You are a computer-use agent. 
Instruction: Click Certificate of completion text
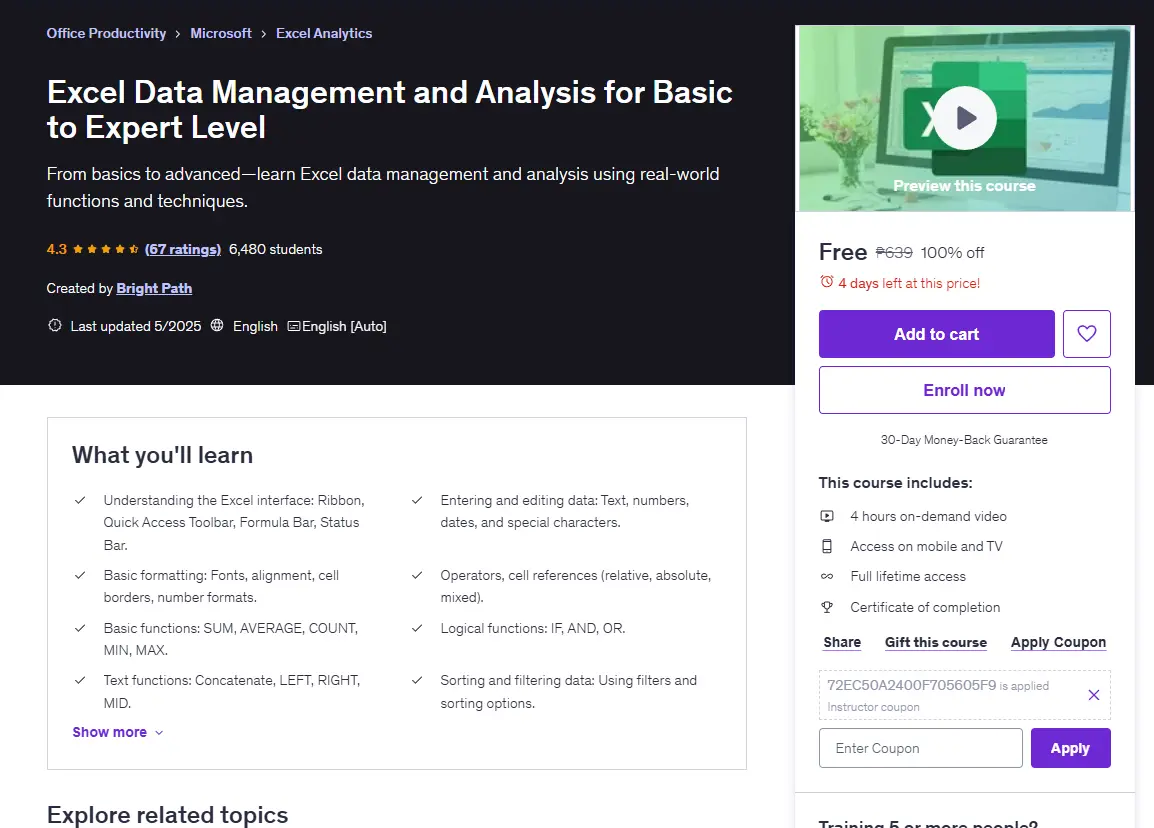(x=925, y=607)
